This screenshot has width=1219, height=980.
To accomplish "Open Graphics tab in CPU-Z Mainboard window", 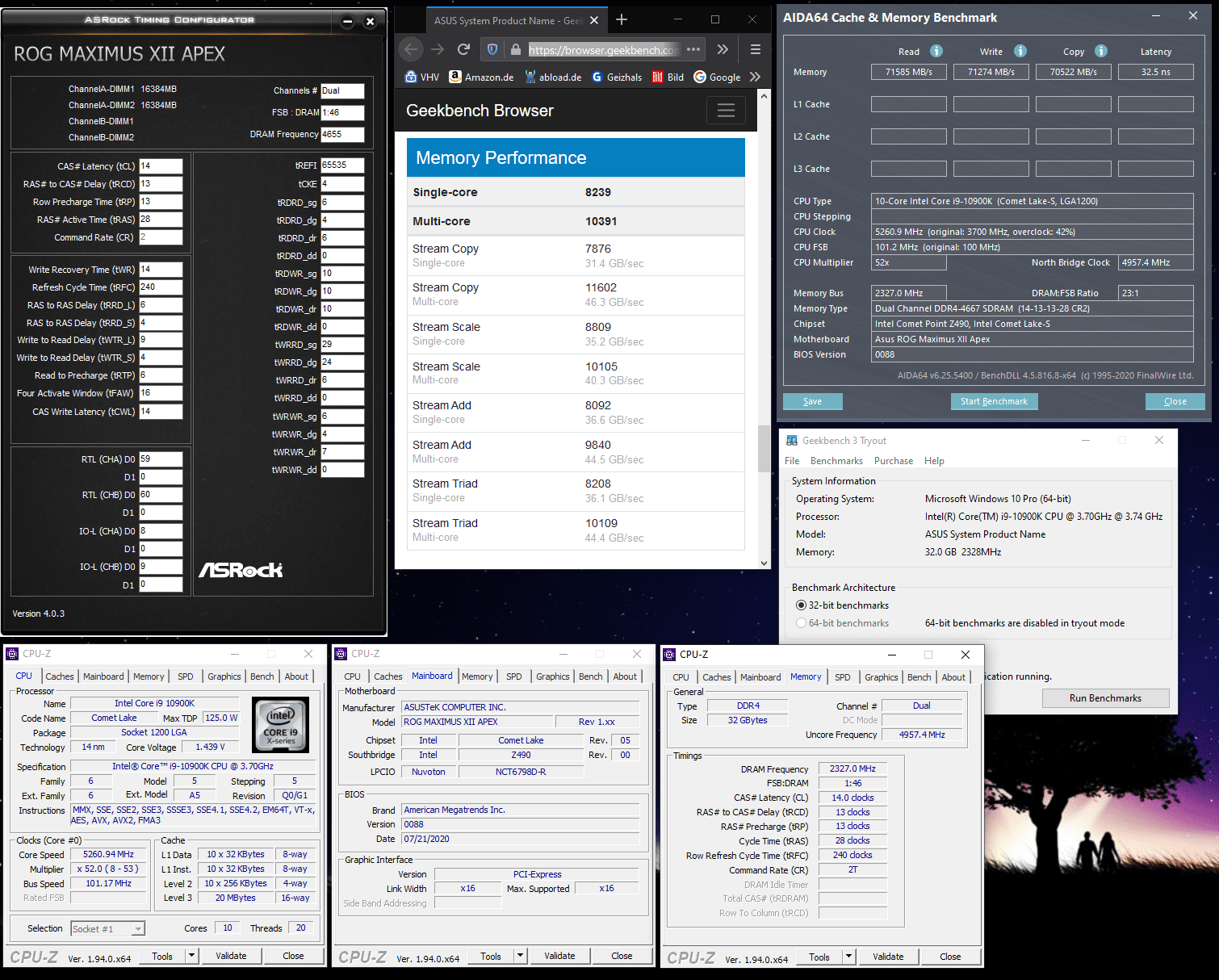I will (553, 676).
